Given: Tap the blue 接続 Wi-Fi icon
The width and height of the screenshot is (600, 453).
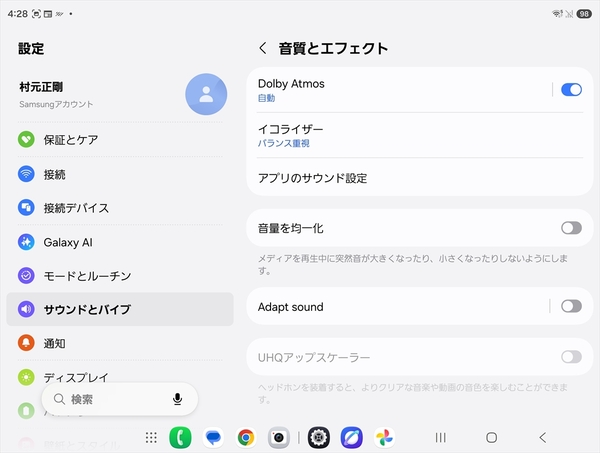Looking at the screenshot, I should [x=26, y=174].
